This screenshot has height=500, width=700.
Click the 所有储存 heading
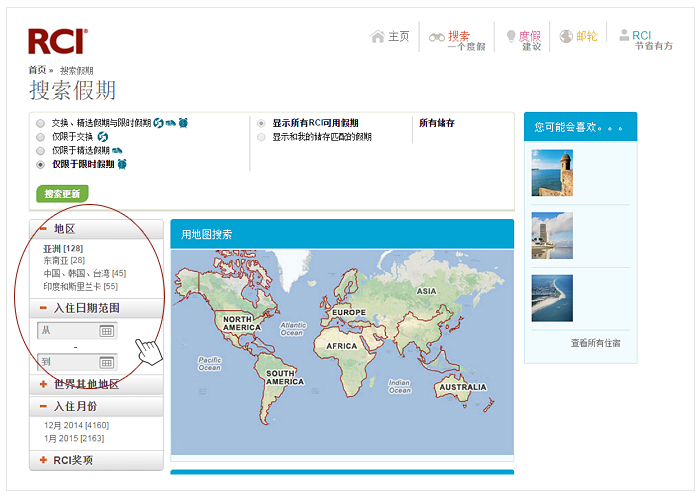tap(437, 123)
